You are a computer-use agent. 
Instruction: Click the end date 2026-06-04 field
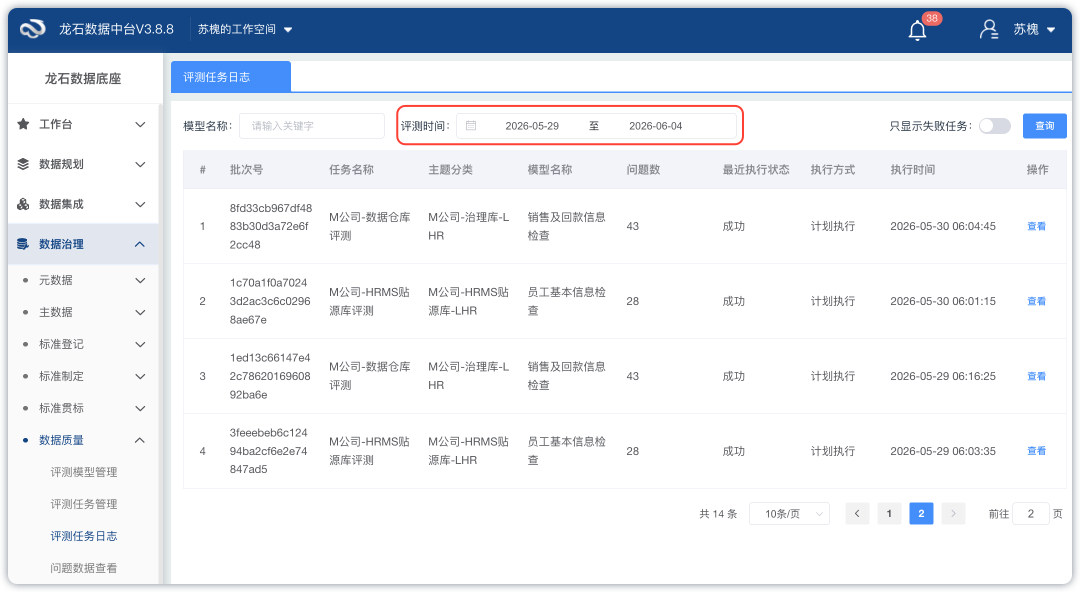pyautogui.click(x=656, y=126)
